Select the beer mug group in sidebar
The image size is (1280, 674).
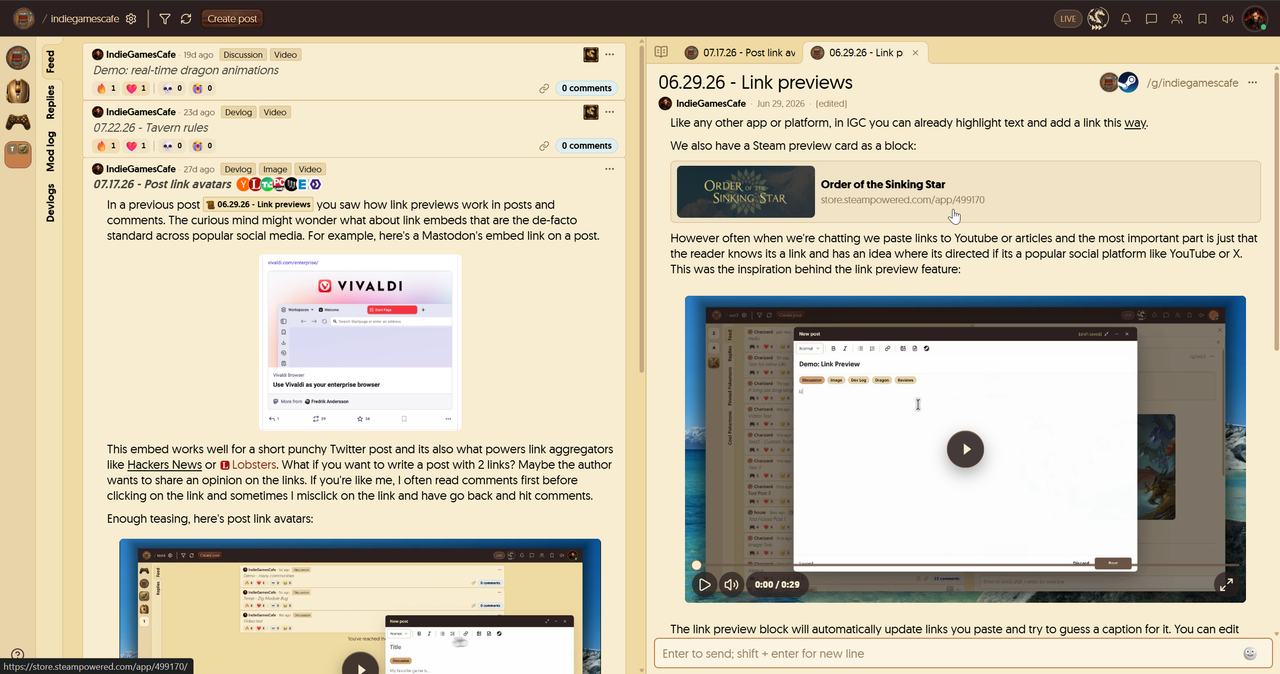[x=18, y=58]
